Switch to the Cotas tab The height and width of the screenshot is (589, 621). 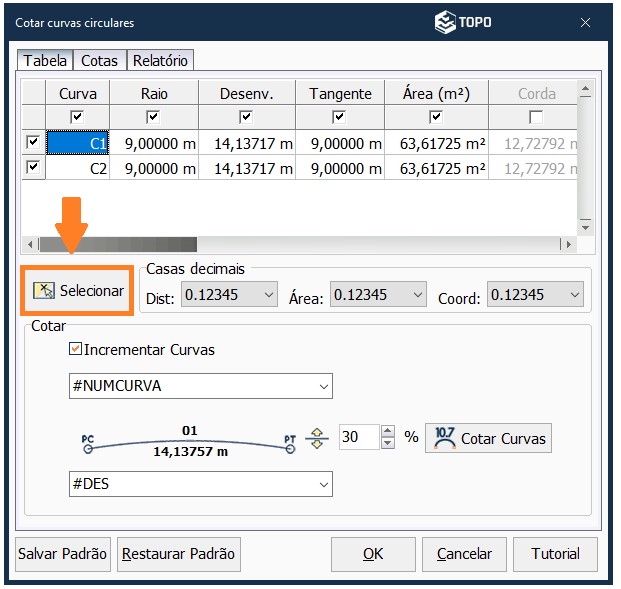[x=99, y=61]
